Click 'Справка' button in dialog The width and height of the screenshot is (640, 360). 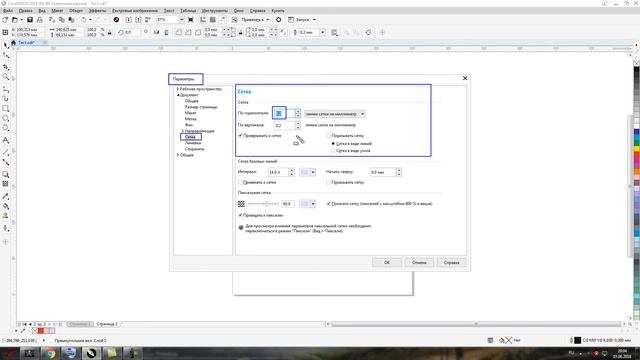(451, 262)
